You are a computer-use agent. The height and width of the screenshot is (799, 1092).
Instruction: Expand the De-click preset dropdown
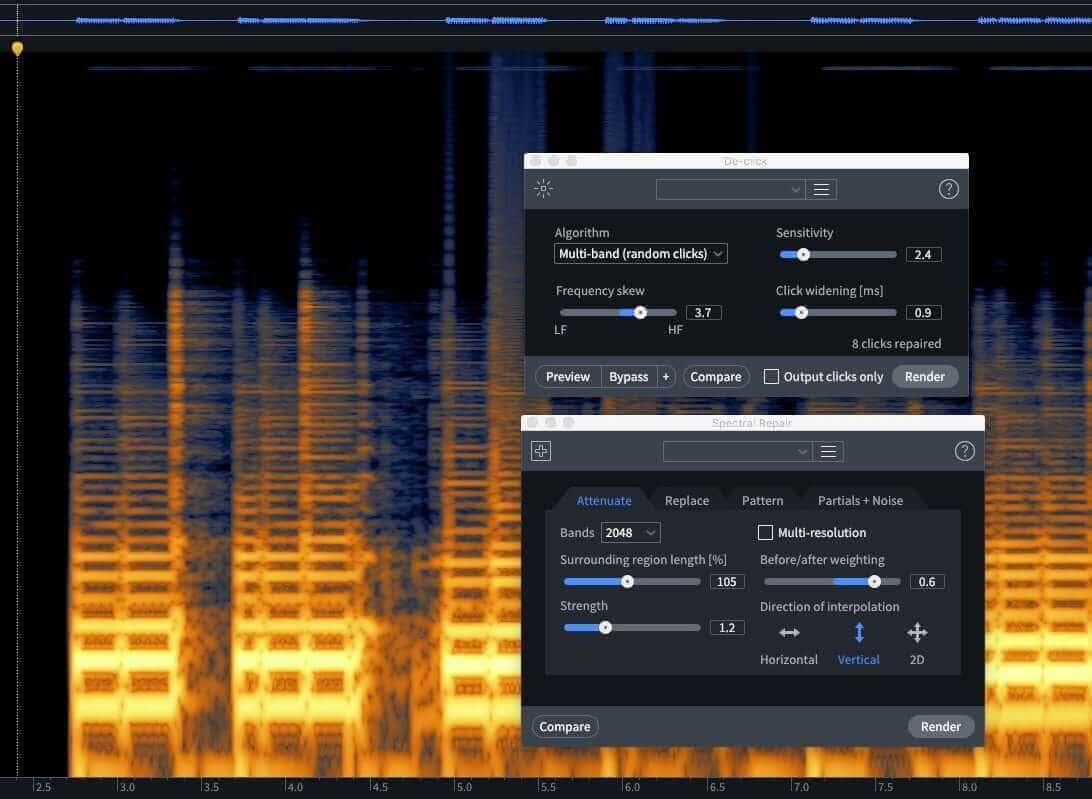(731, 189)
